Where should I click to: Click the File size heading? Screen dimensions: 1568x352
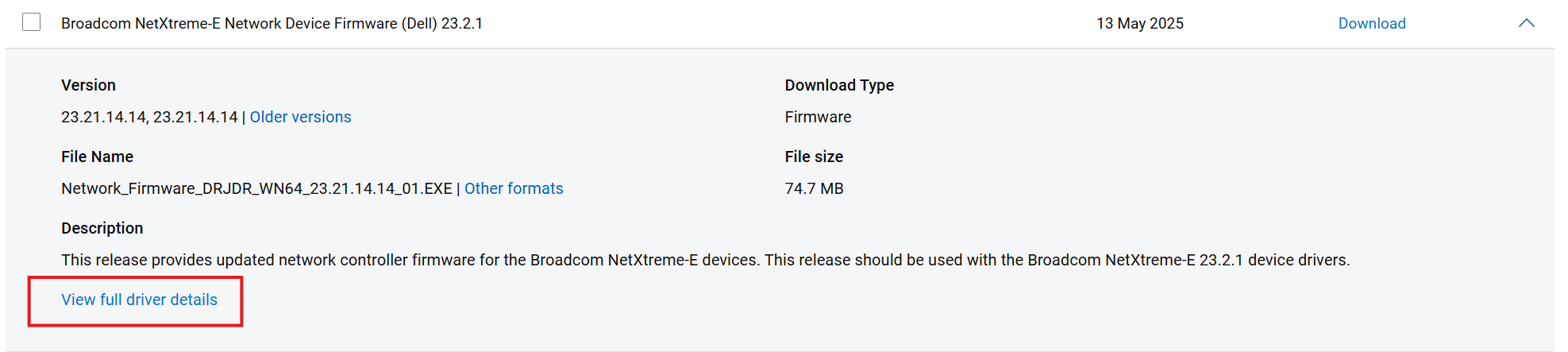tap(814, 157)
